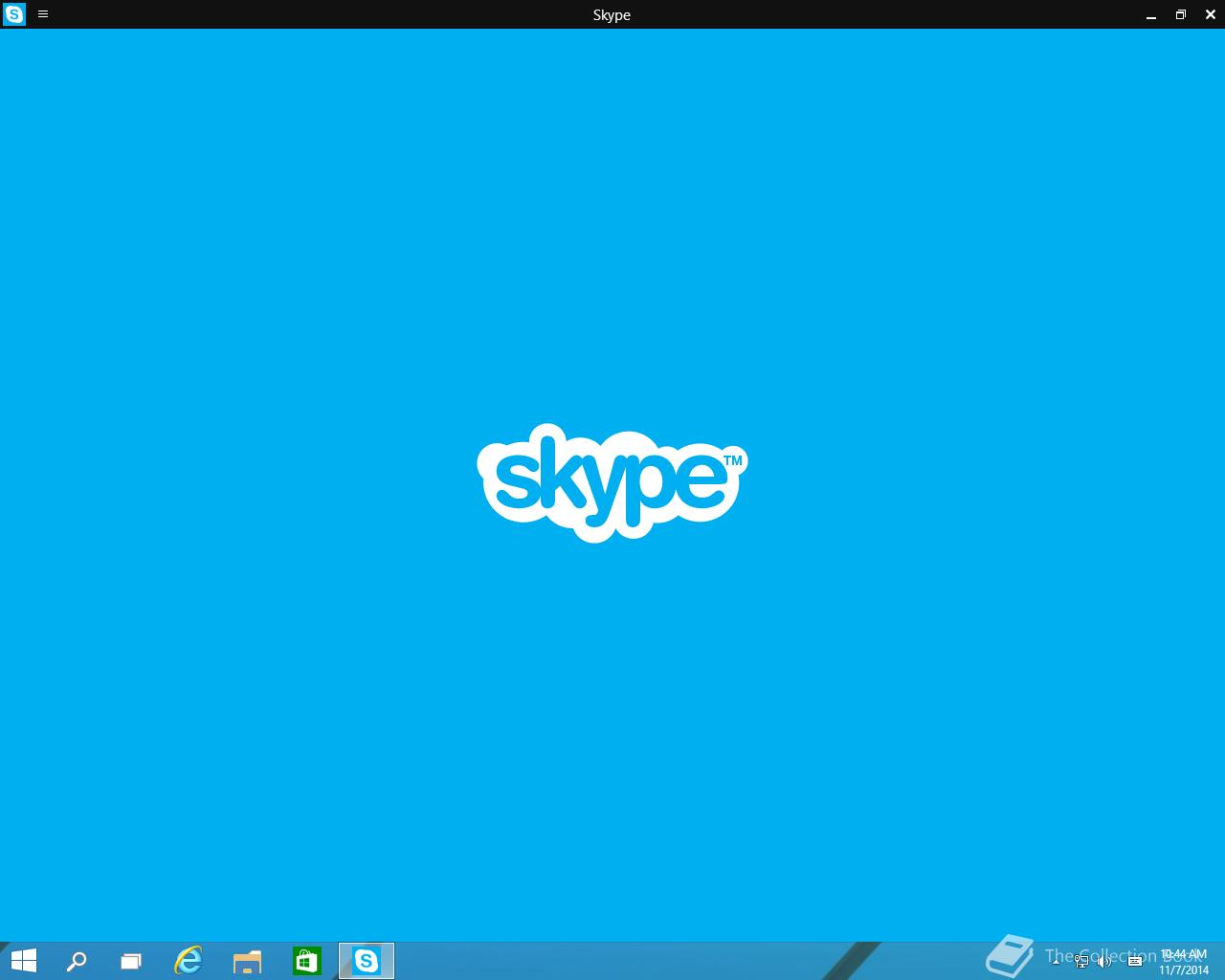Open File Explorer from the taskbar
The width and height of the screenshot is (1225, 980).
click(247, 961)
